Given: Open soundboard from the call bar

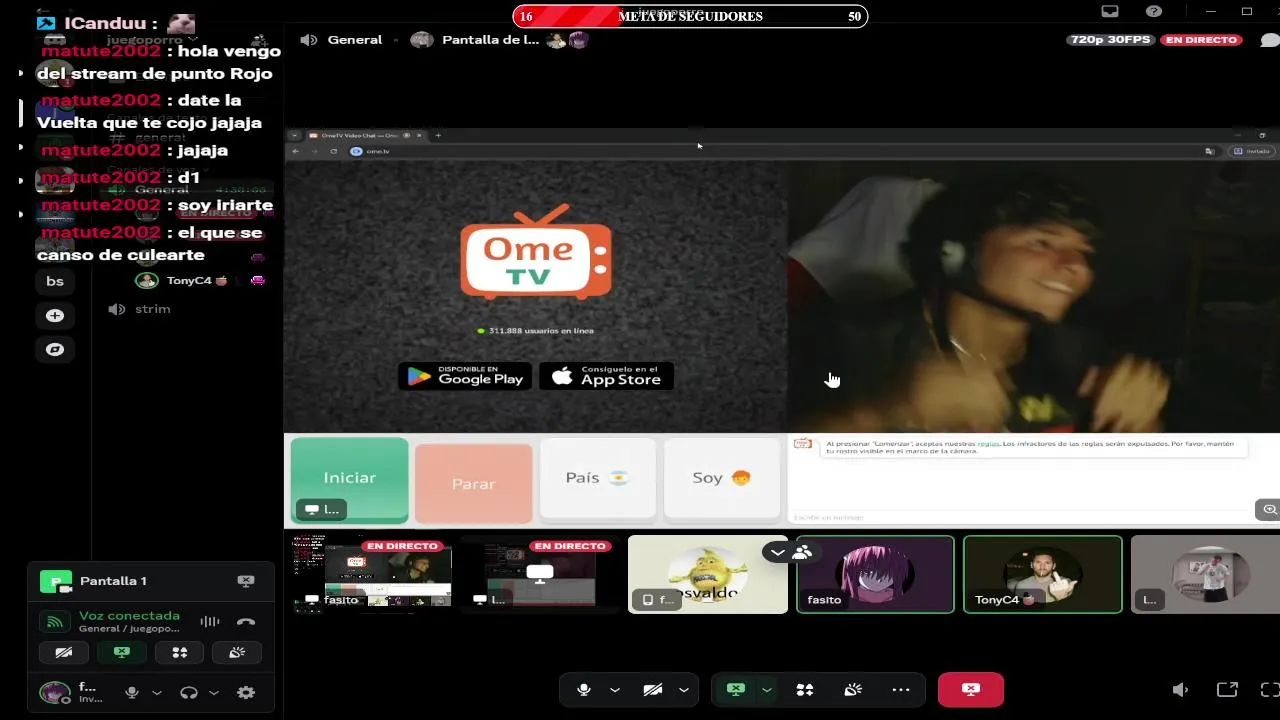Looking at the screenshot, I should tap(853, 690).
